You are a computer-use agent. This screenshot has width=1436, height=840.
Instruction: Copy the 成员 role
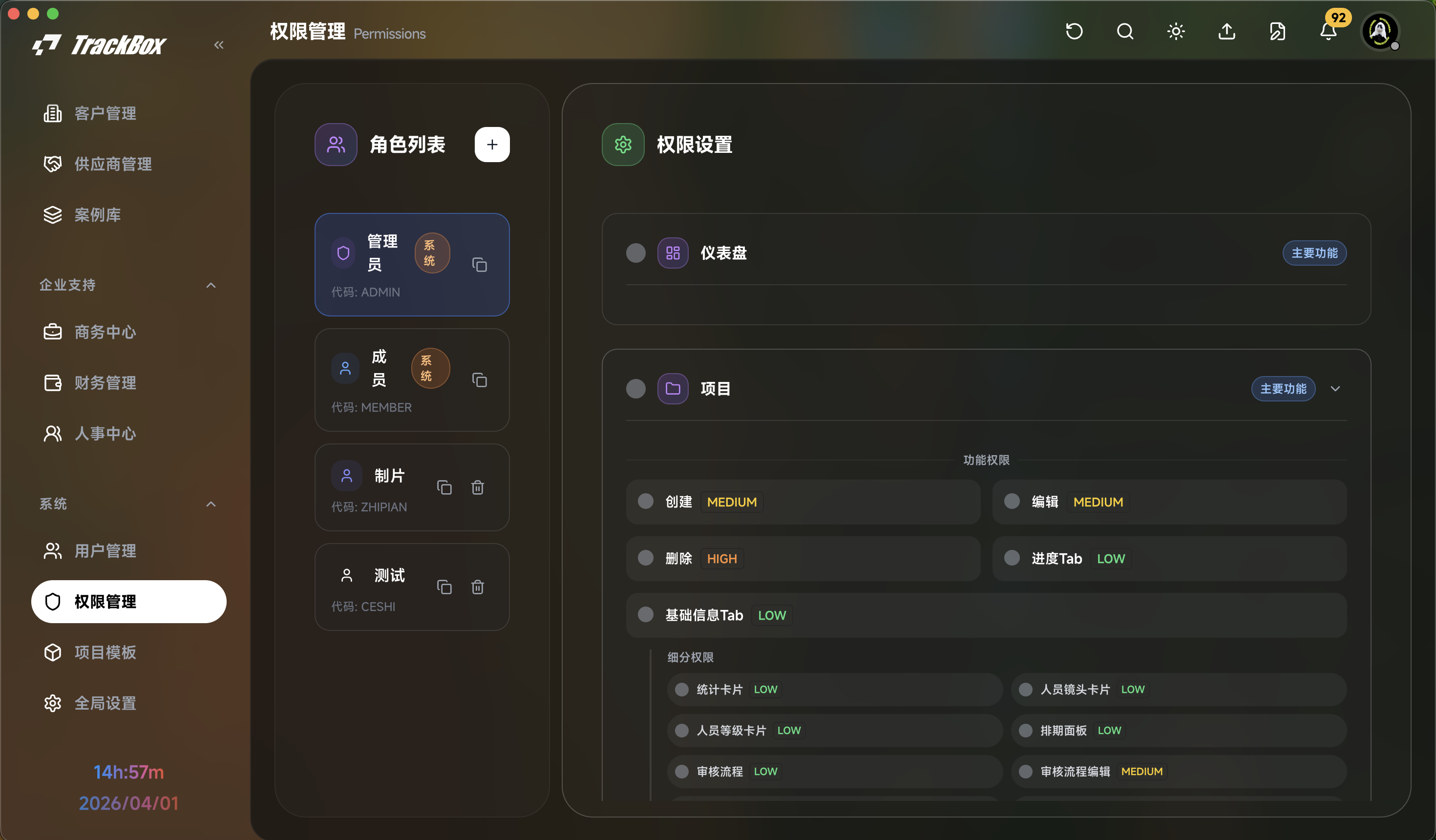479,380
